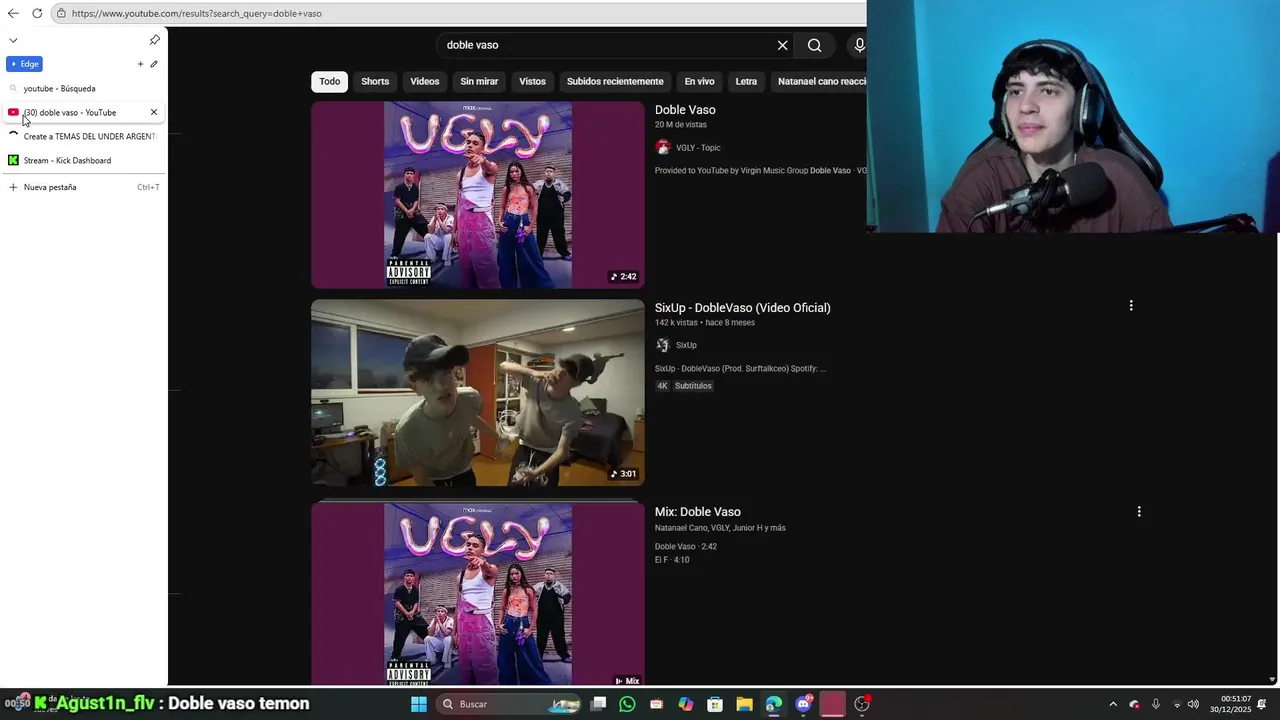Pin the vertical tabs pane
This screenshot has height=720, width=1280.
click(154, 40)
